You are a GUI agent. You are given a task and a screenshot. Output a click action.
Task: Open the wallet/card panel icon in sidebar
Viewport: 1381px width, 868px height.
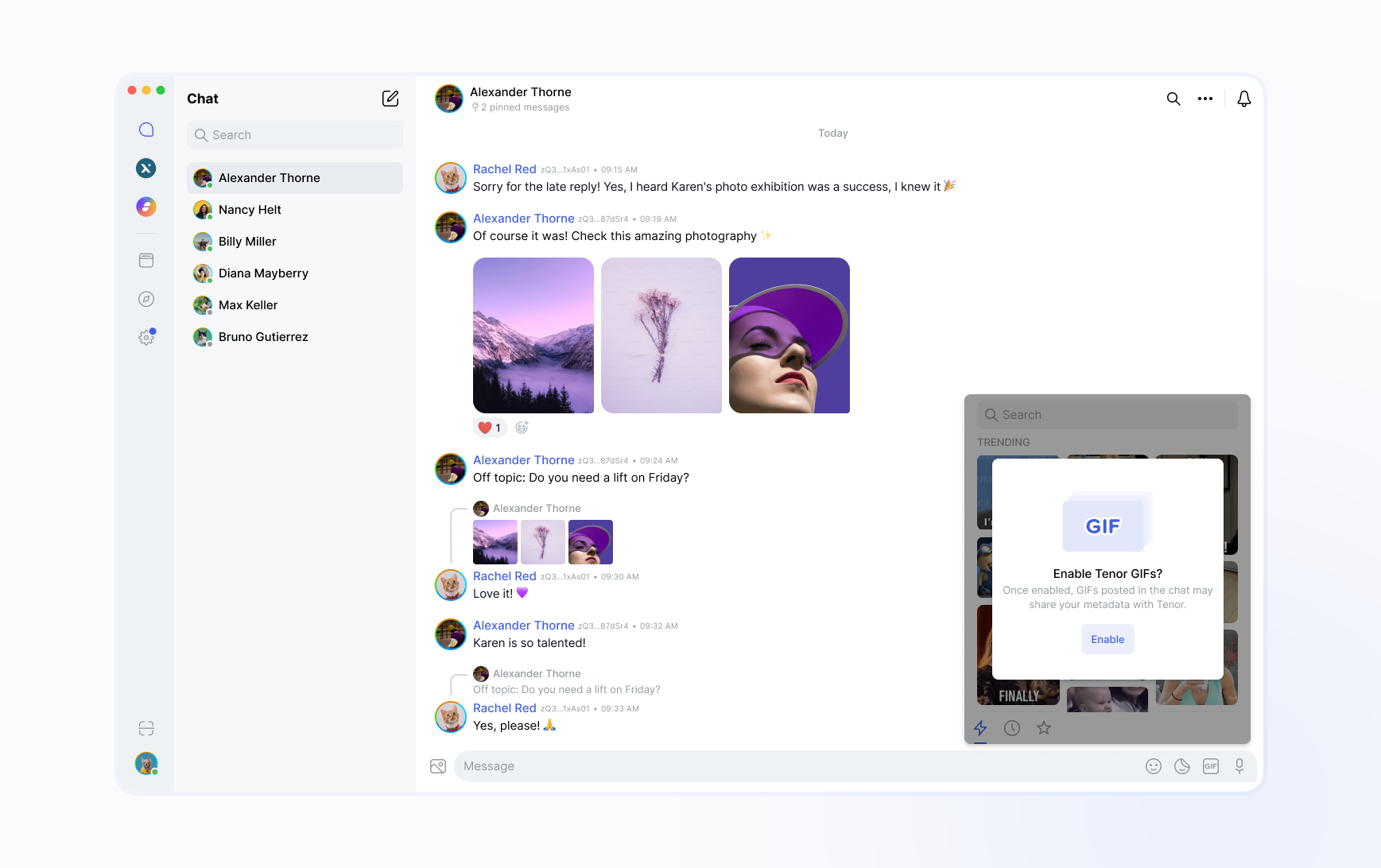pos(146,260)
